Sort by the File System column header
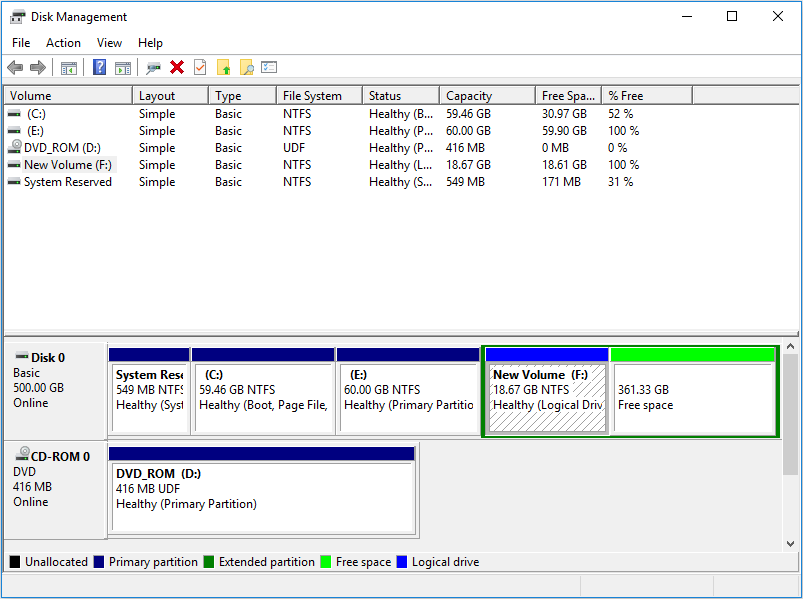The height and width of the screenshot is (599, 803). [320, 96]
